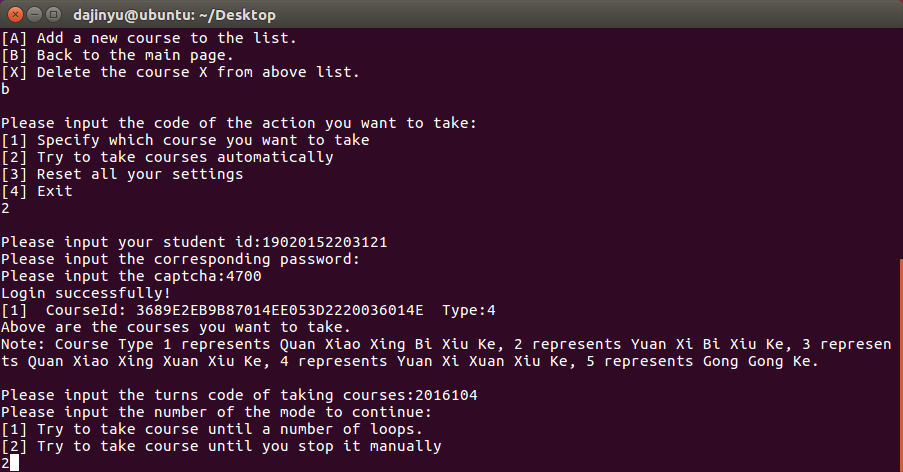The image size is (903, 472).
Task: Click the 'Type:4' course type text
Action: (x=469, y=310)
